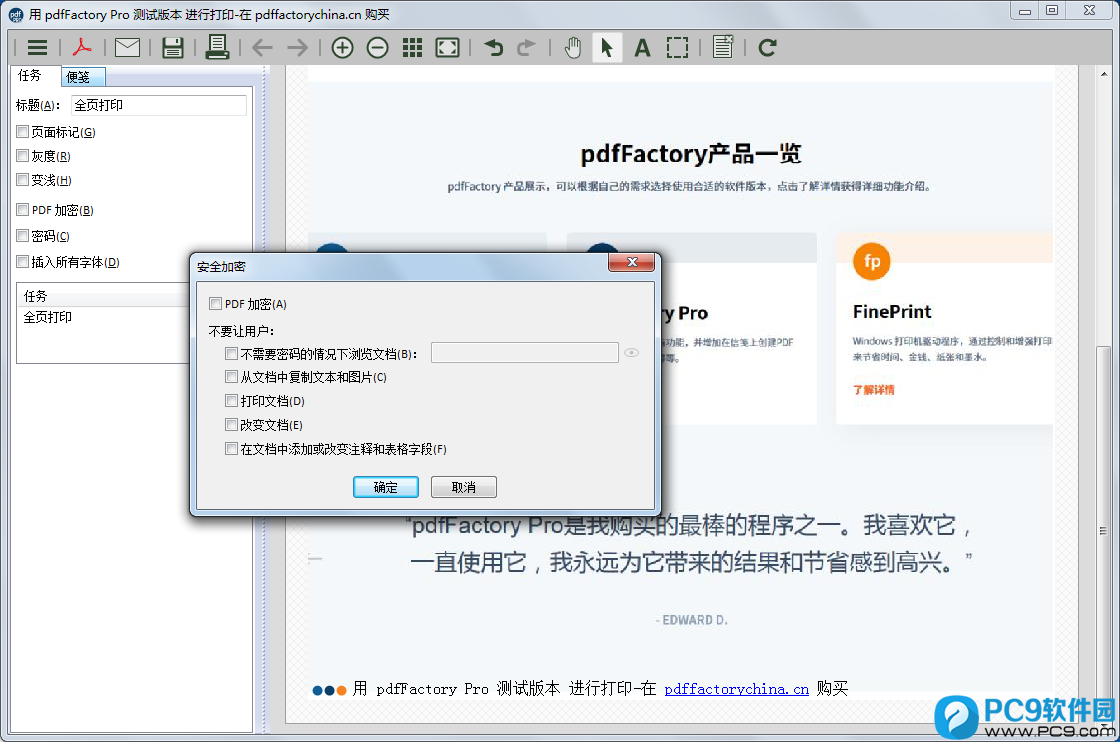Toggle password visibility eye icon in dialog
This screenshot has height=742, width=1120.
click(631, 353)
